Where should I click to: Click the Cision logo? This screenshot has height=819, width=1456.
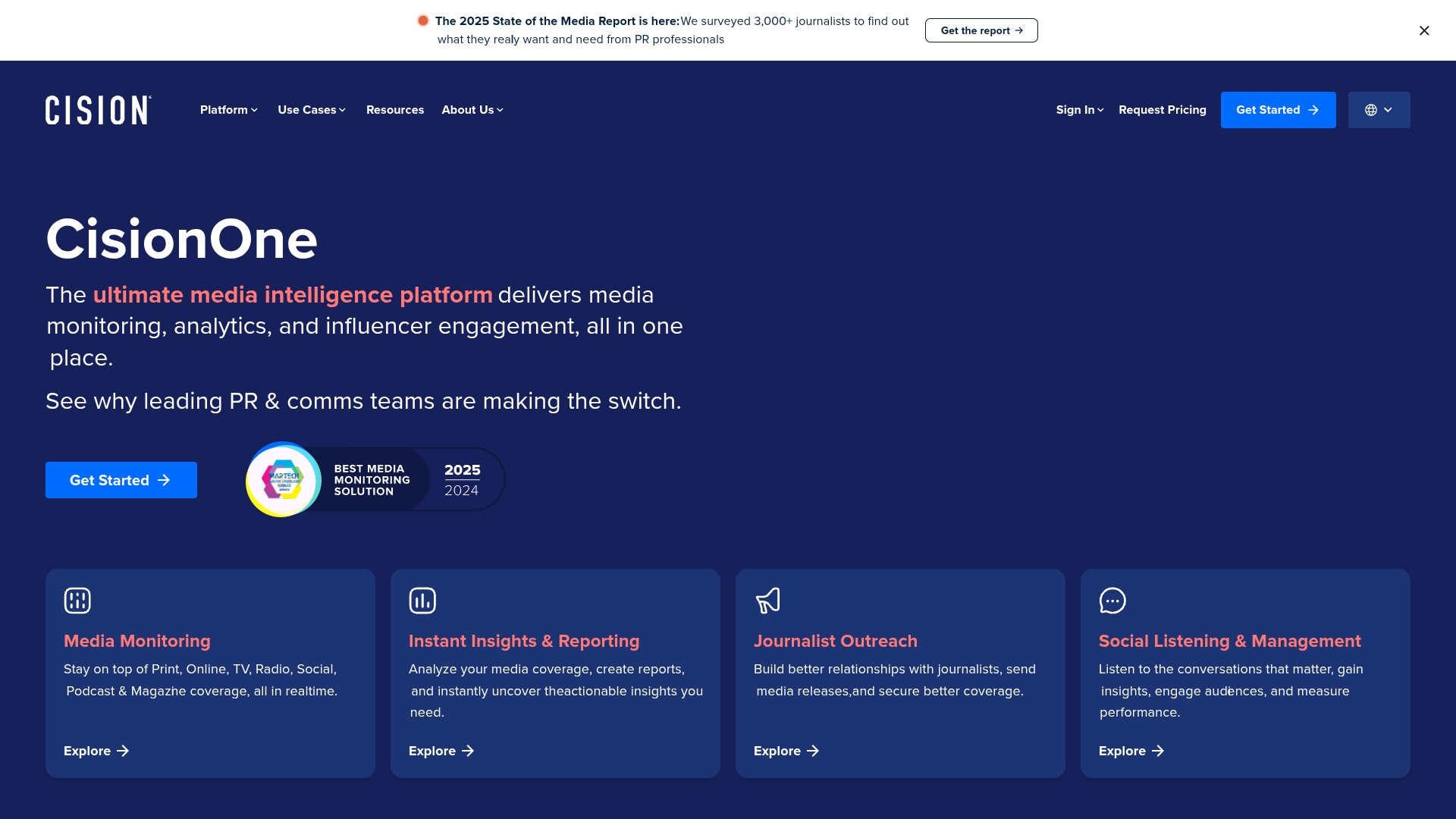click(x=99, y=110)
